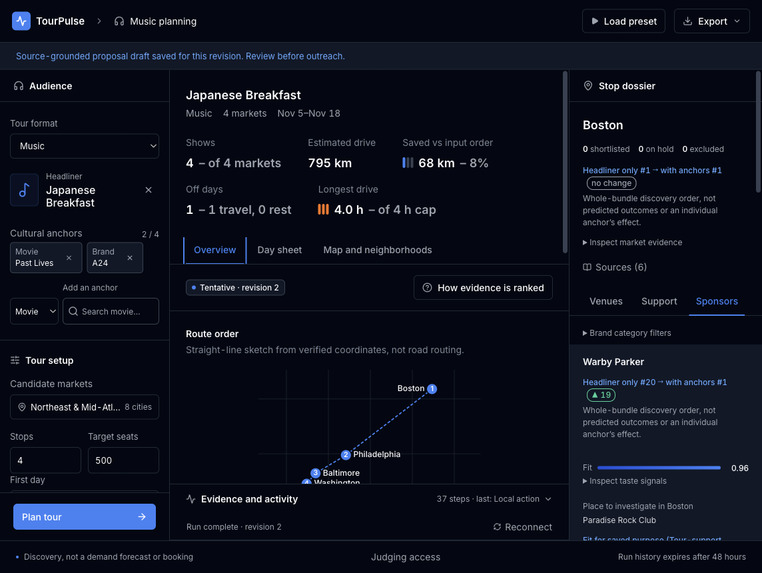Click the Load preset button
The width and height of the screenshot is (762, 573).
click(624, 21)
